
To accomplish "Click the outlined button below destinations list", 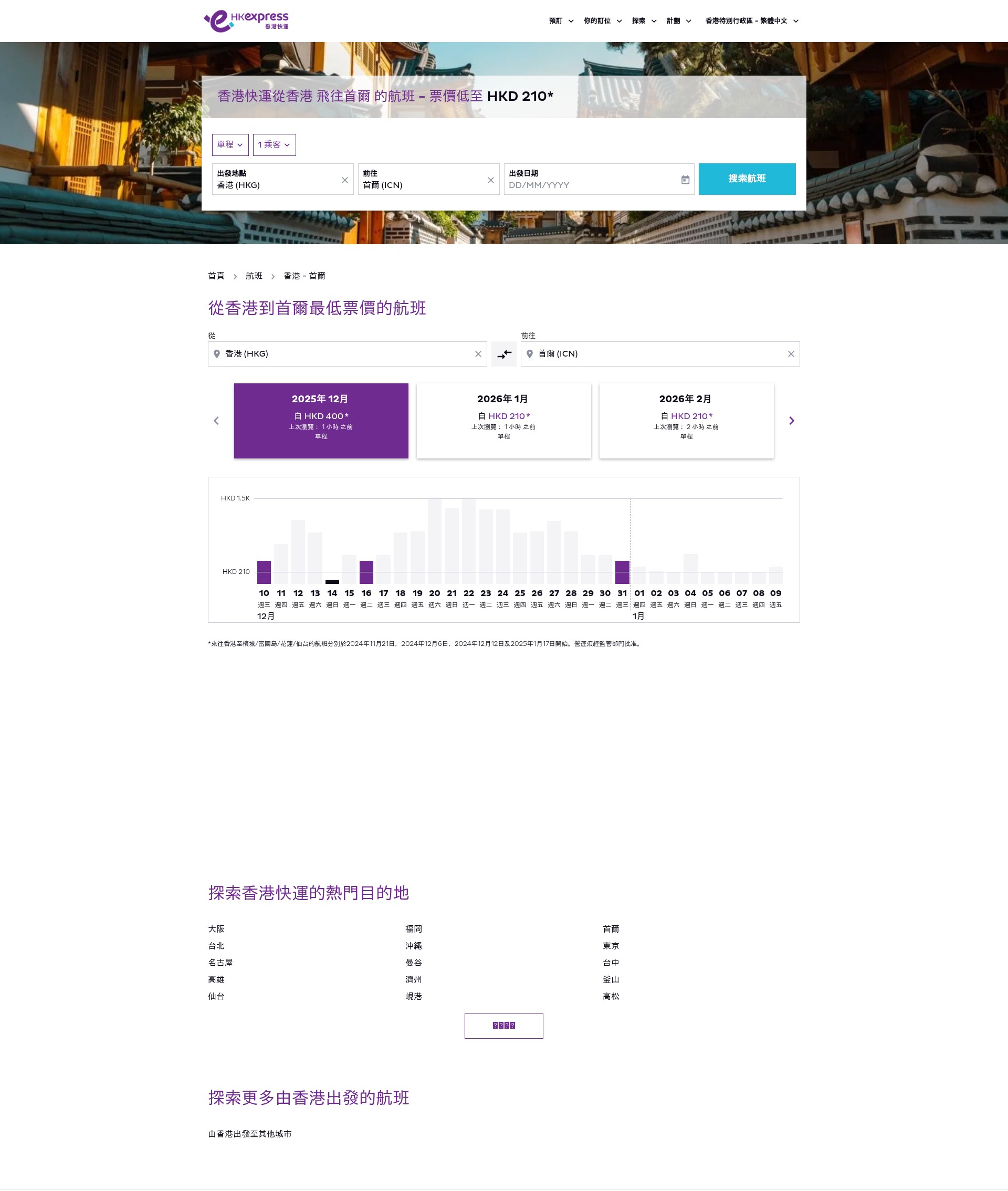I will tap(503, 1026).
